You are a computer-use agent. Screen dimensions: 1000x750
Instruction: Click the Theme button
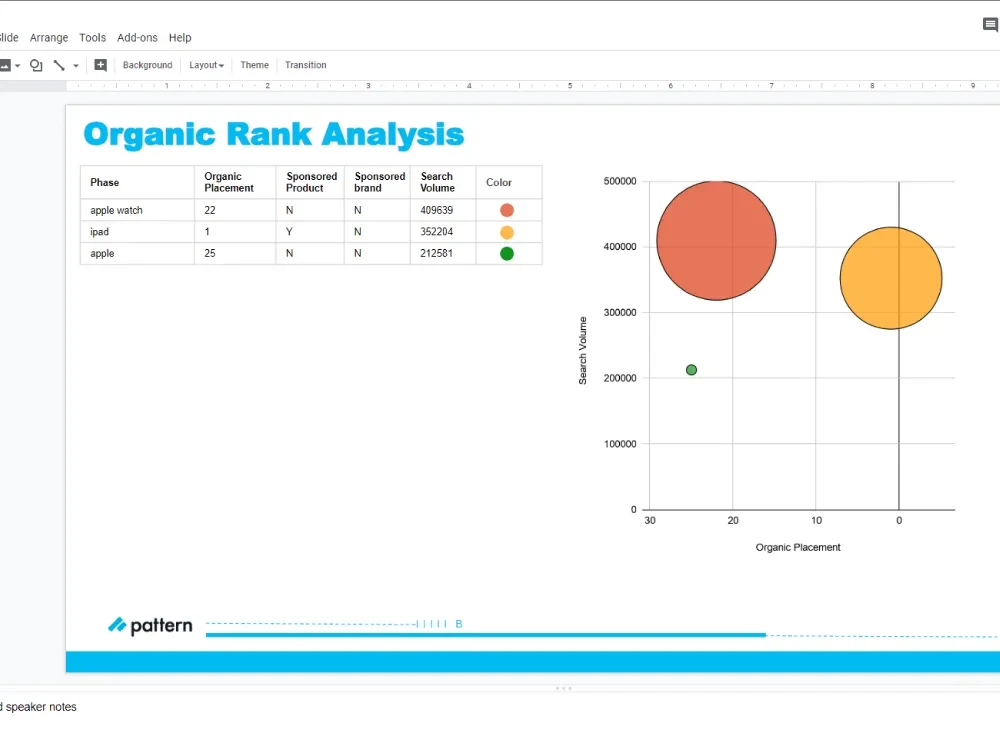254,65
